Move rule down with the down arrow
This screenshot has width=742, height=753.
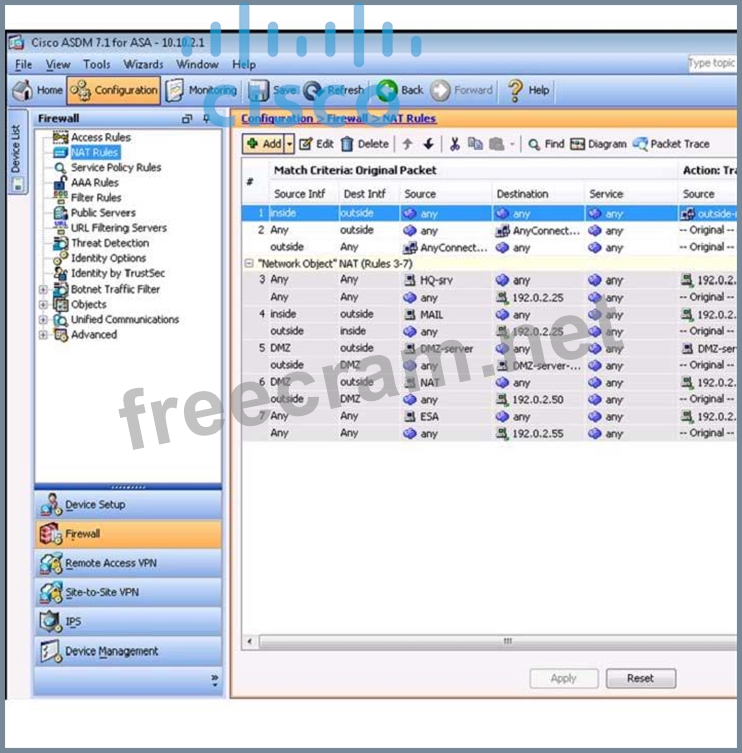coord(428,144)
